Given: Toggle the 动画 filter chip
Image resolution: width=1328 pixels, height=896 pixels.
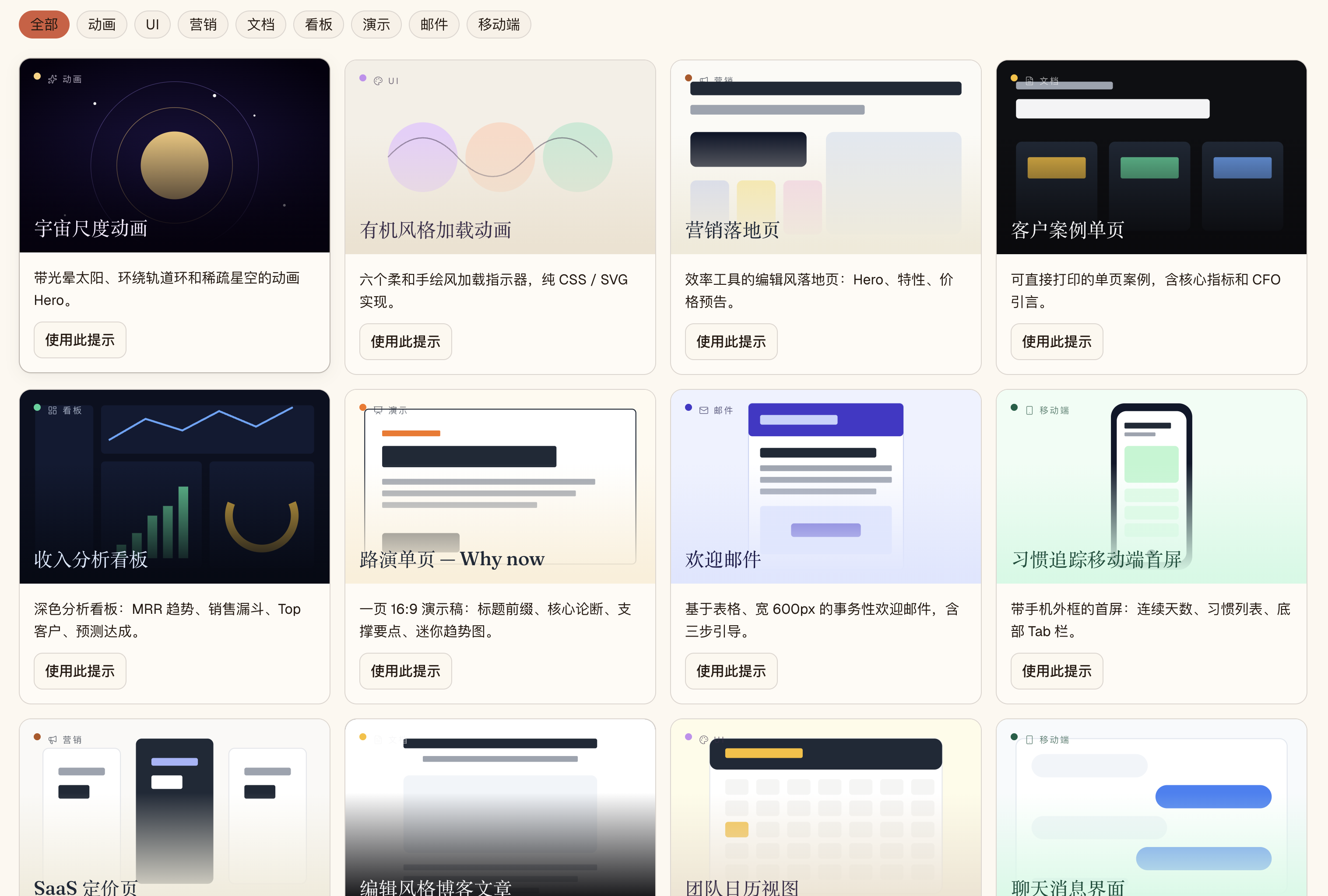Looking at the screenshot, I should point(102,24).
